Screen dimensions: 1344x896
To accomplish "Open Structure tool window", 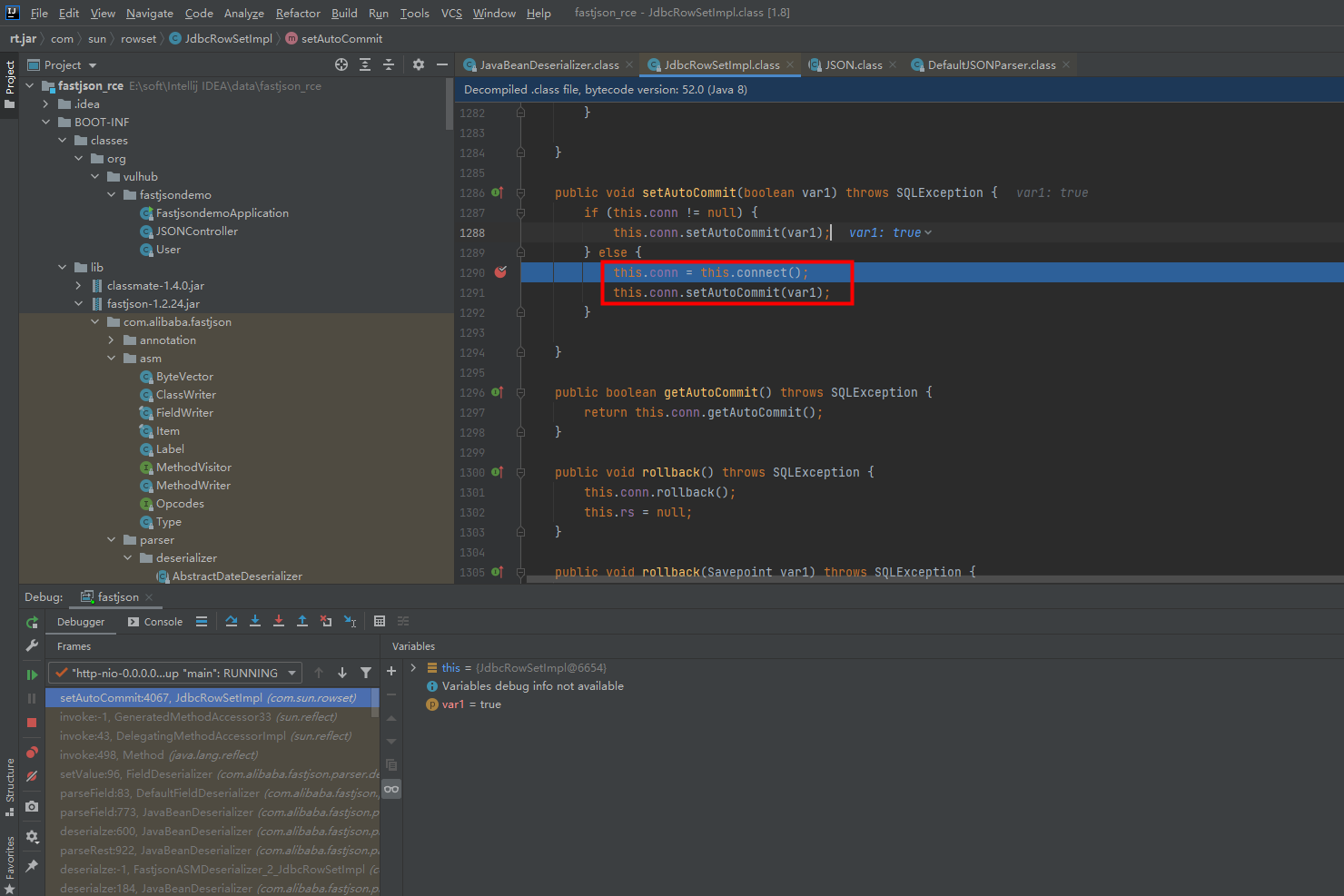I will [9, 787].
